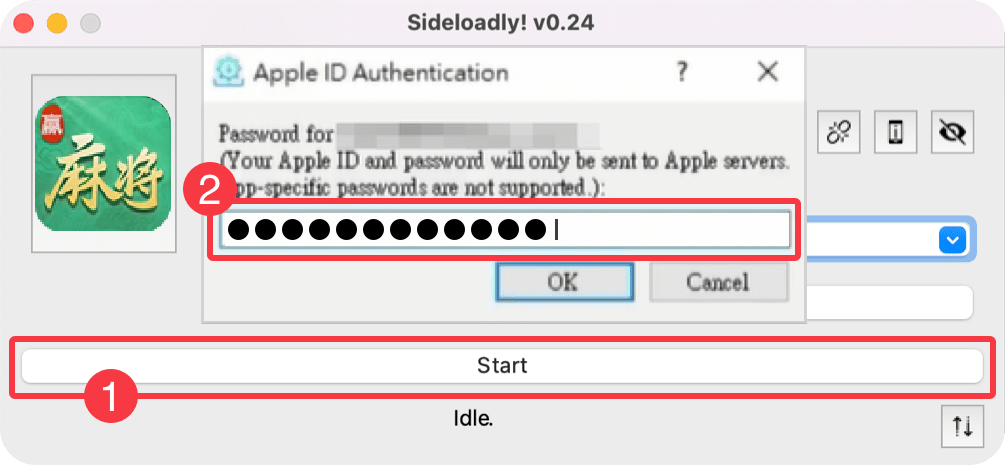Click the up-down arrows log icon
This screenshot has height=465, width=1005.
point(962,427)
